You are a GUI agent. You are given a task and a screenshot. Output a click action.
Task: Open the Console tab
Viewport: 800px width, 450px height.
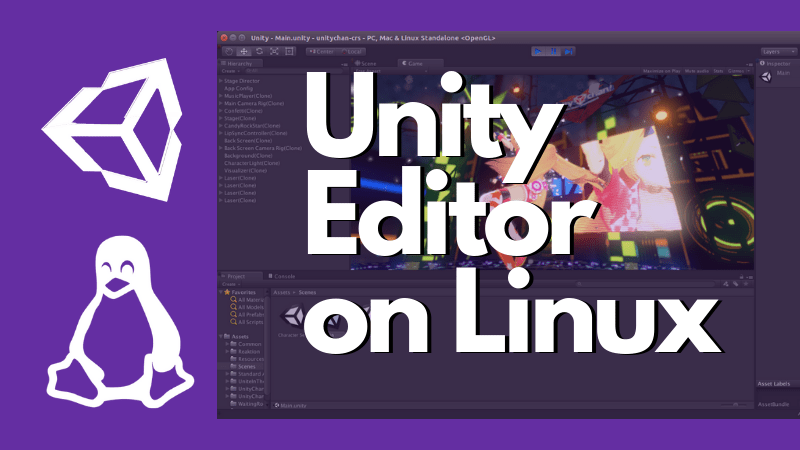[283, 275]
